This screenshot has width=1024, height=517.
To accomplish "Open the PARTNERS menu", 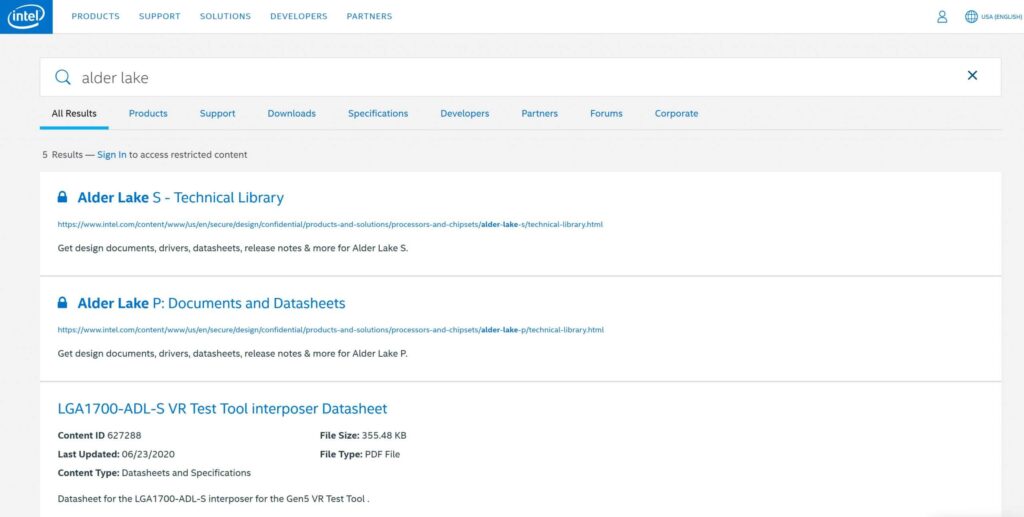I will coord(369,16).
